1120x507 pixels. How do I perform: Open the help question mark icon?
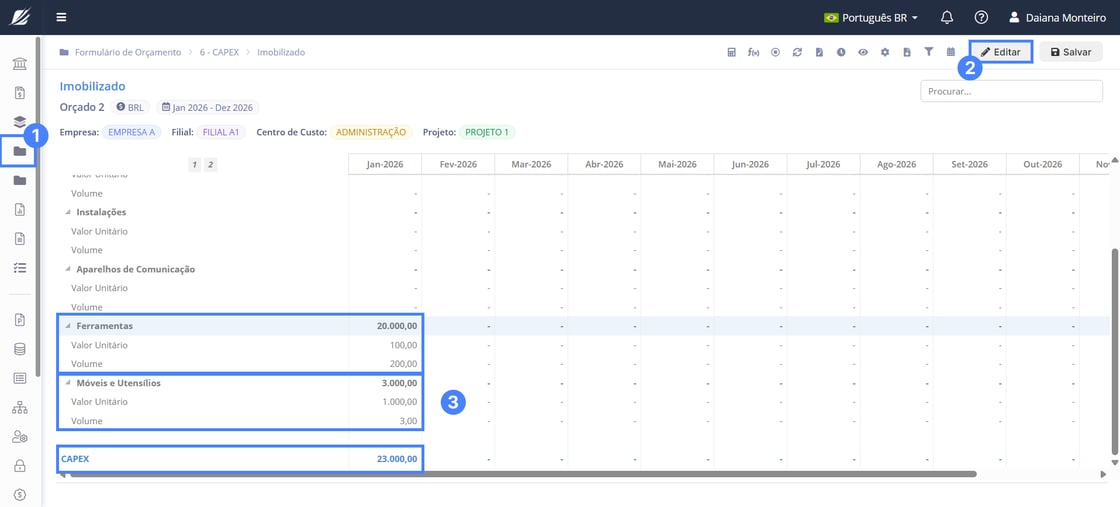(x=981, y=17)
